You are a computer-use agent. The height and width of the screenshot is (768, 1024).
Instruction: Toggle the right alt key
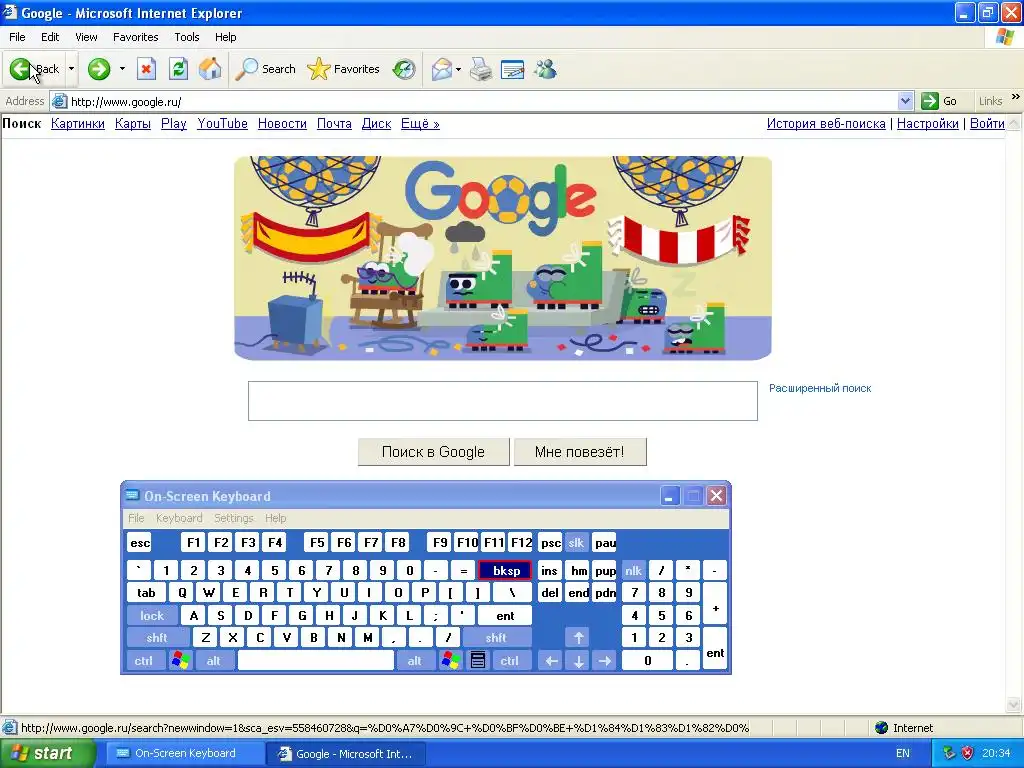coord(415,660)
